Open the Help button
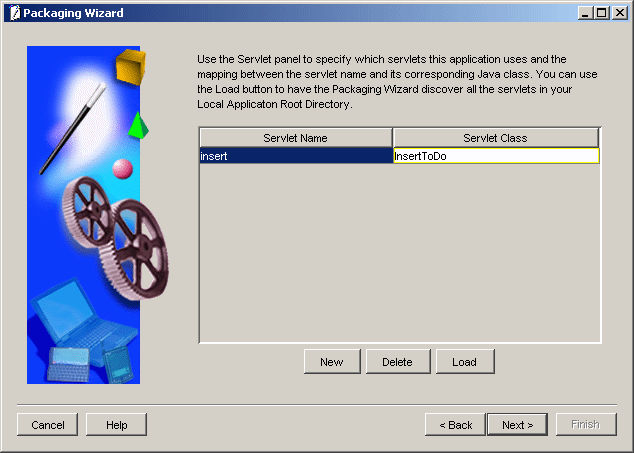The width and height of the screenshot is (634, 453). tap(116, 425)
